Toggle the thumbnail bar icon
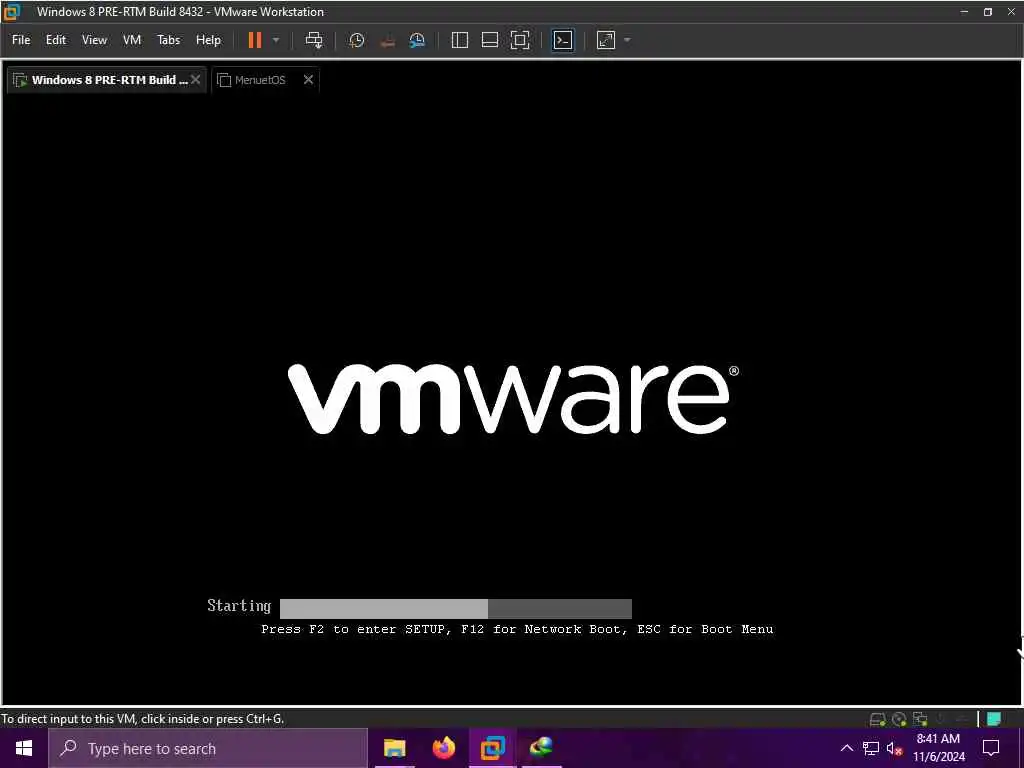 (x=490, y=40)
